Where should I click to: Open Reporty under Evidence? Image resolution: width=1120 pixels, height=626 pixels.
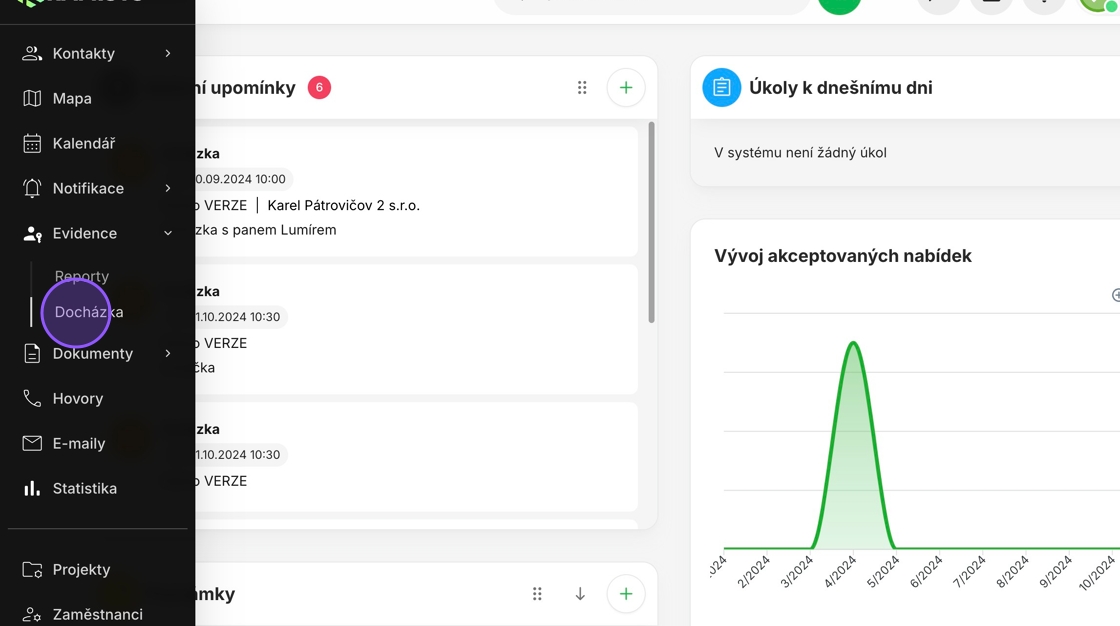tap(82, 276)
